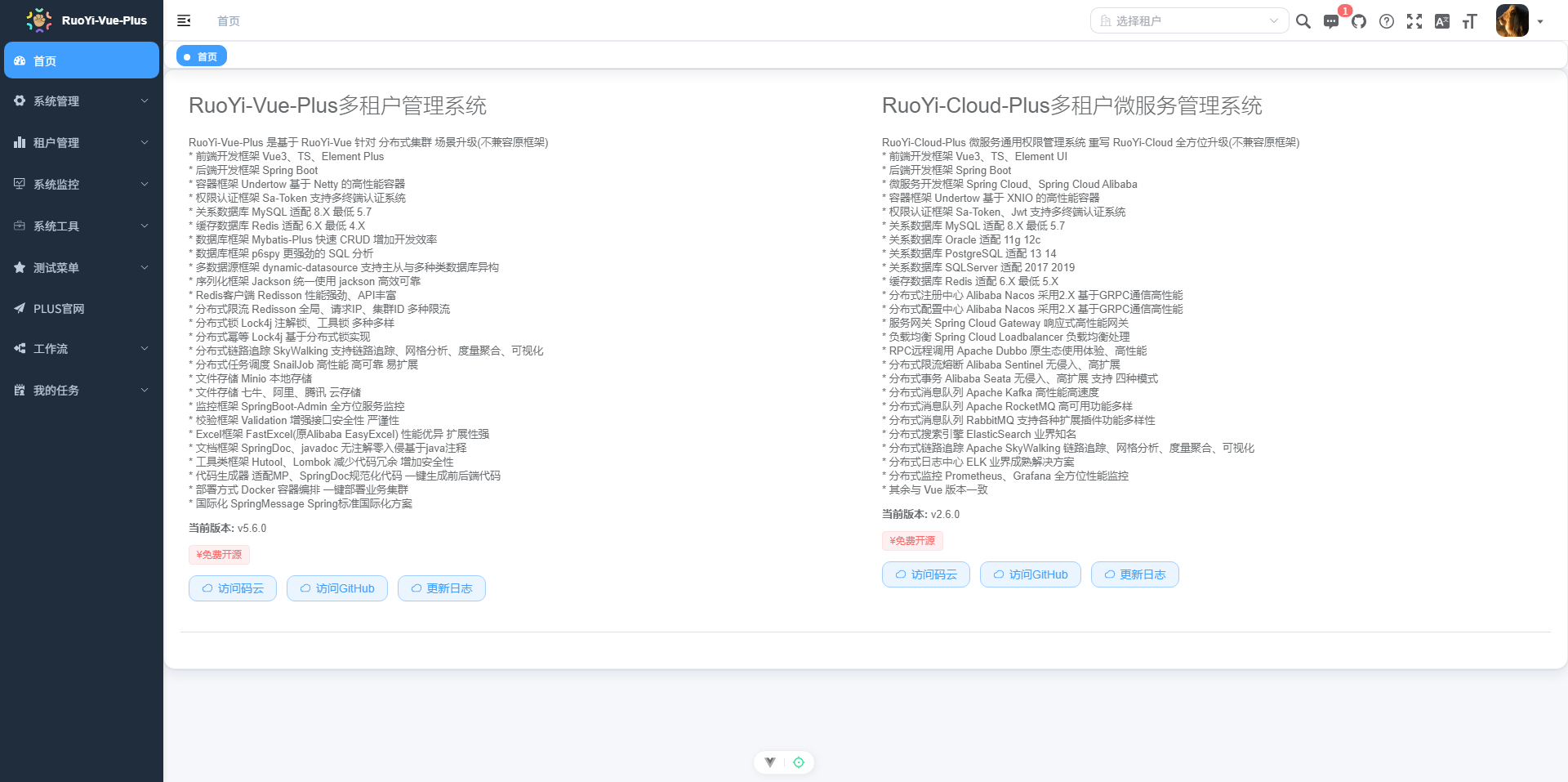Screen dimensions: 1568x782
Task: Open the 选择租户 tenant dropdown
Action: click(1189, 20)
